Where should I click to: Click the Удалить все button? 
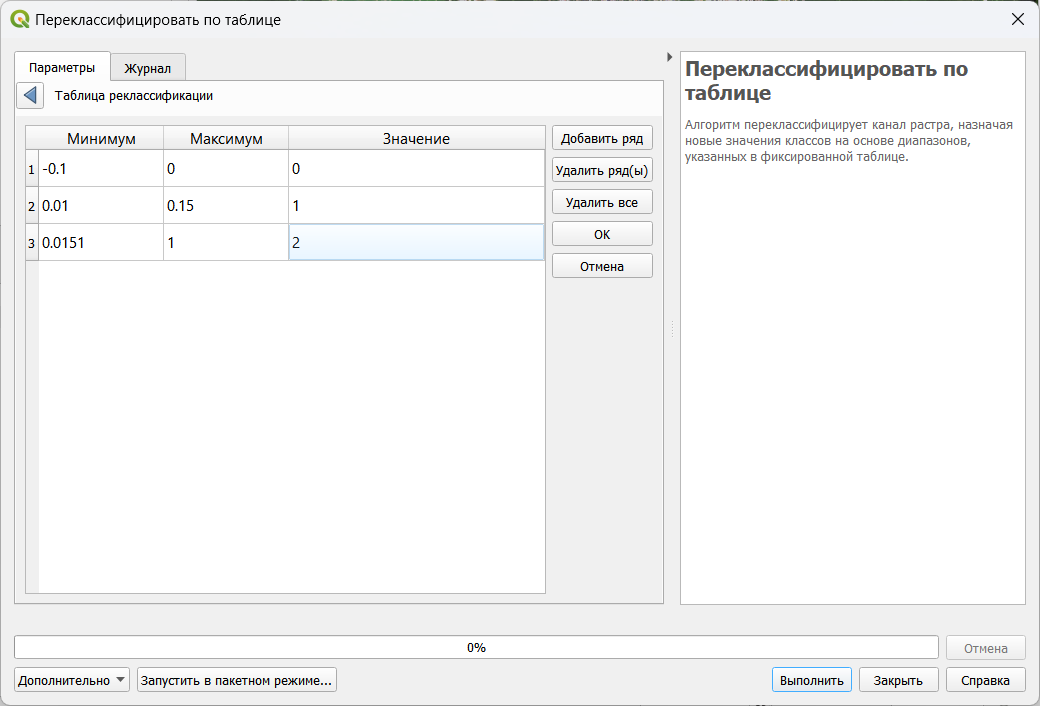[x=602, y=202]
